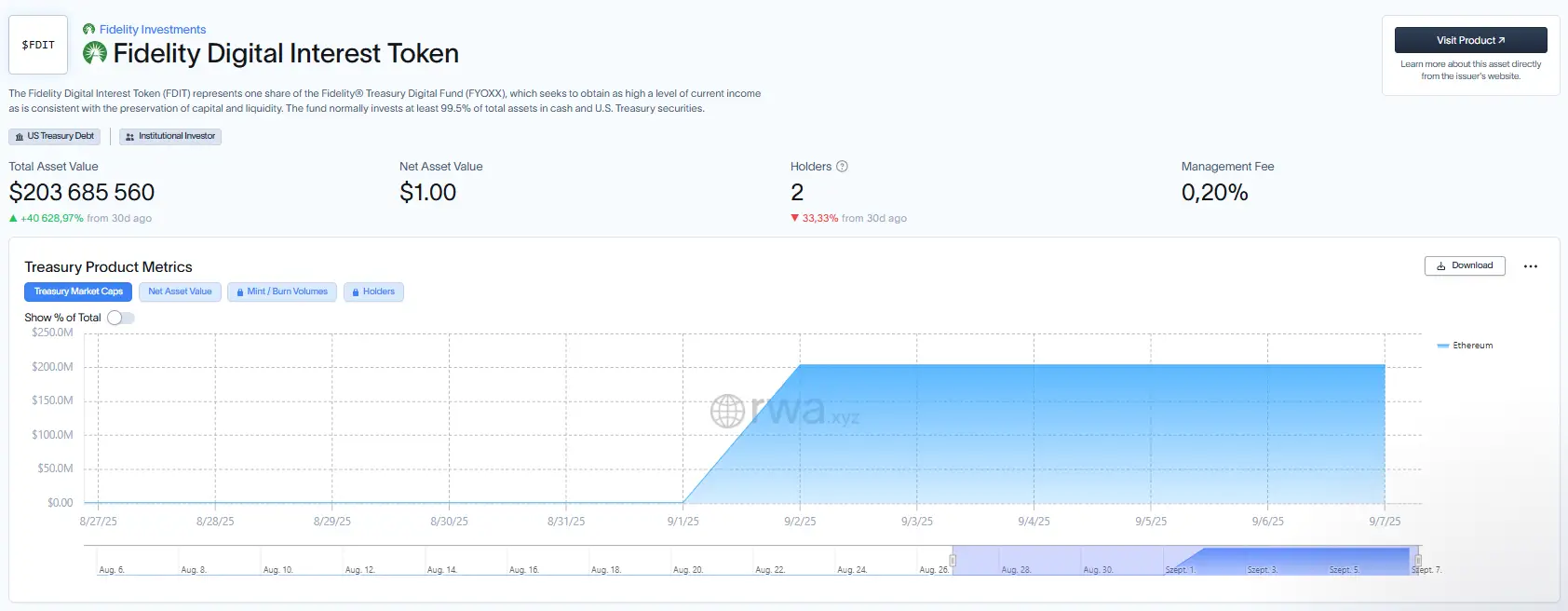Select the US Treasury Debt tag
Screen dimensions: 1568x611
click(x=55, y=136)
